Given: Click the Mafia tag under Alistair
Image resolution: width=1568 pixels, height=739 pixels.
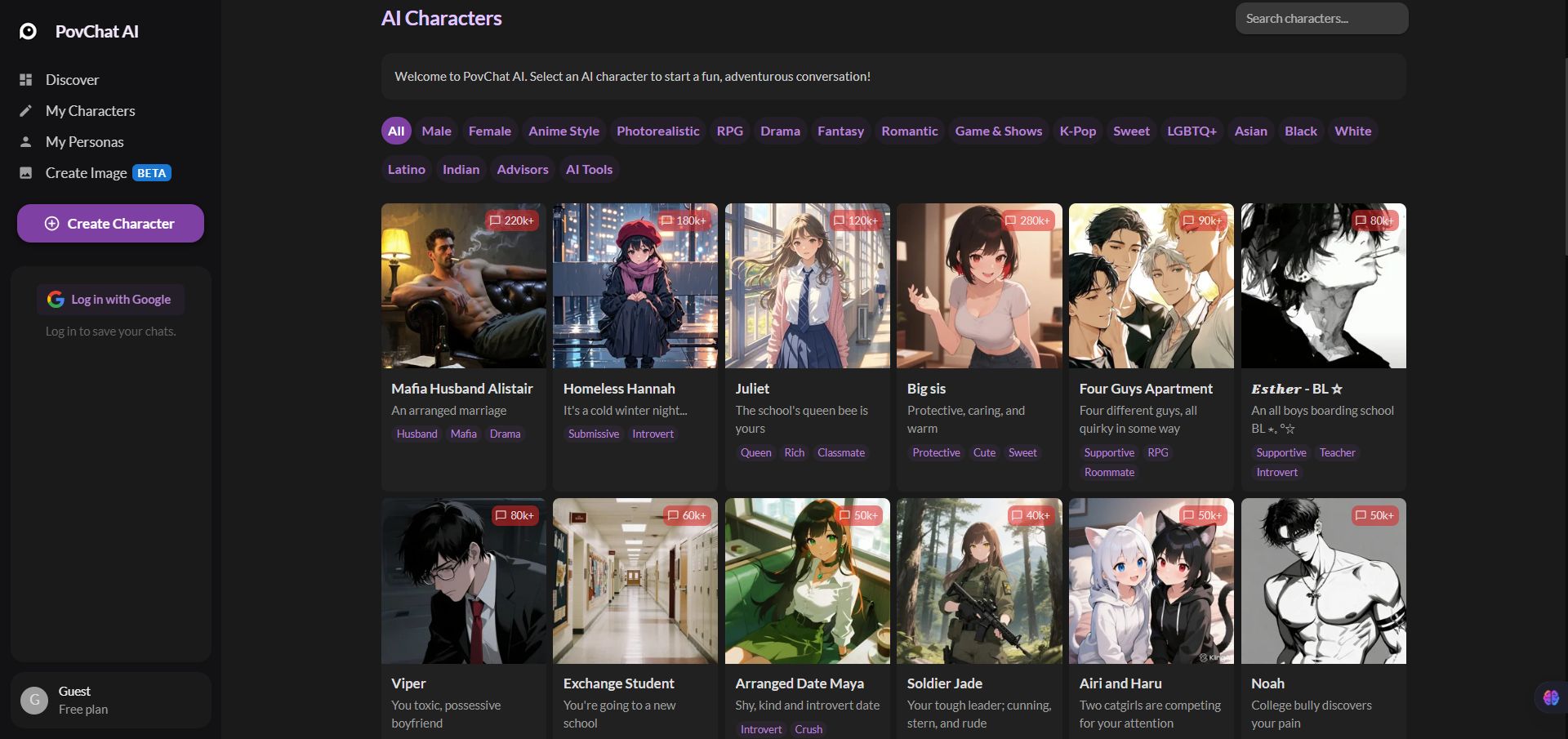Looking at the screenshot, I should pos(463,434).
